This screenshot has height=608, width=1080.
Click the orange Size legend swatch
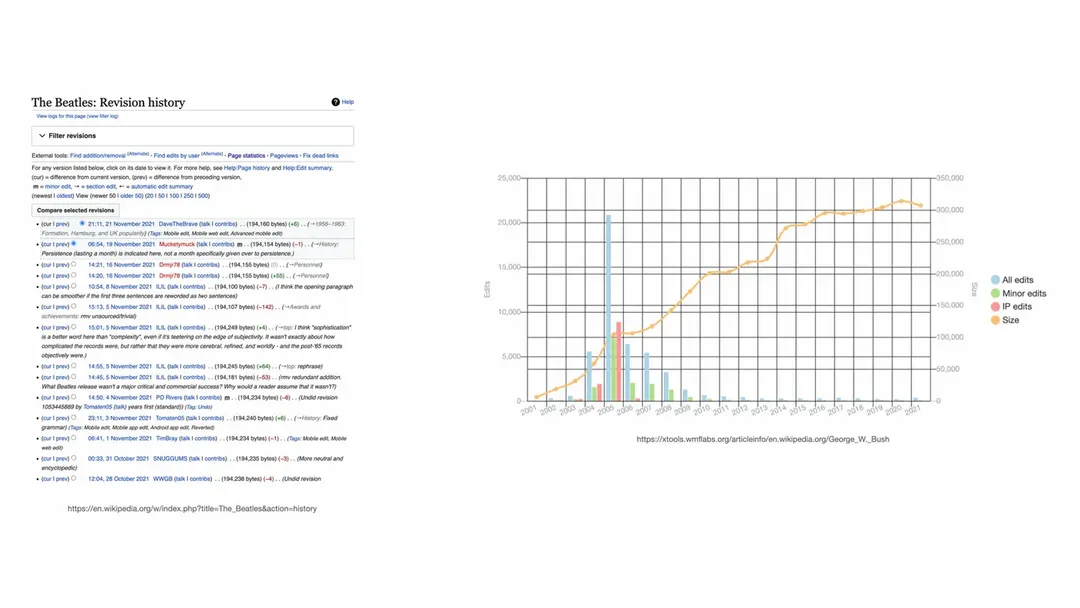(995, 320)
